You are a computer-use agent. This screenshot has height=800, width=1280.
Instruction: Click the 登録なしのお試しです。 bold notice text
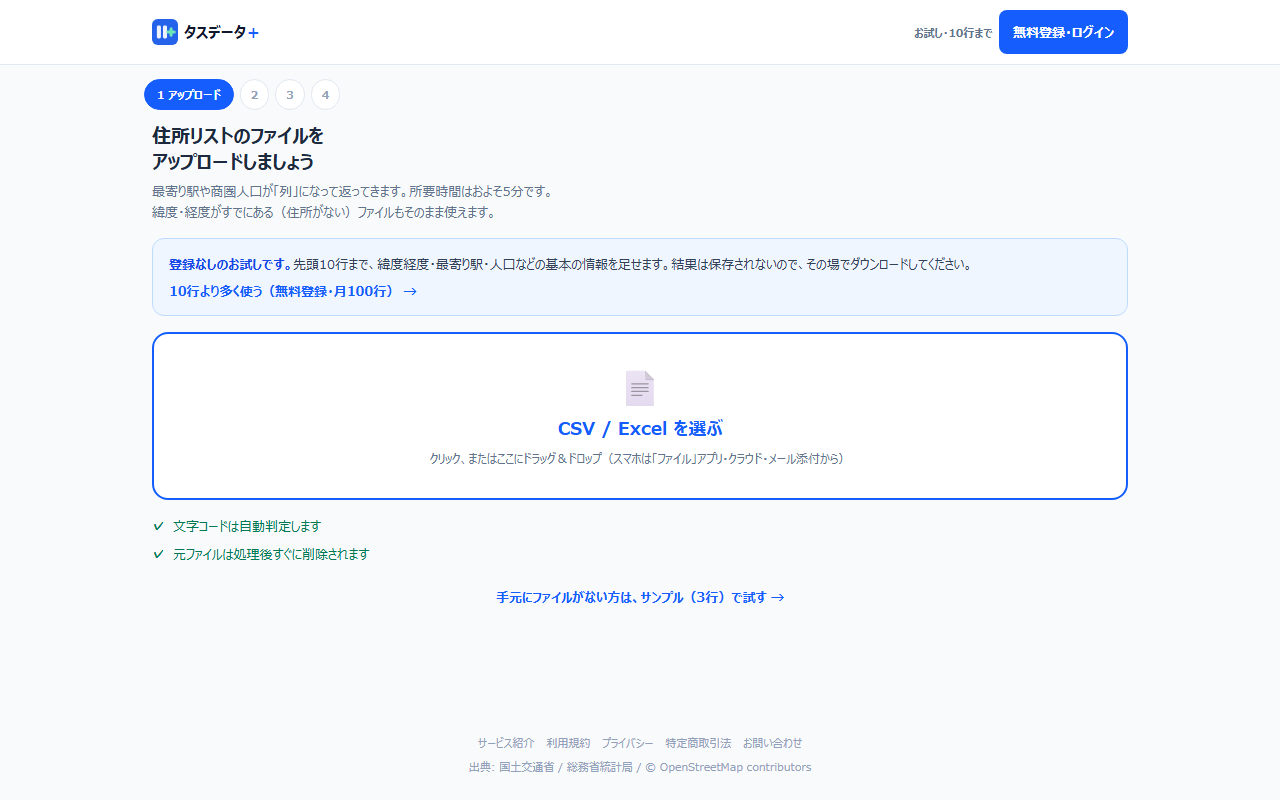(230, 265)
